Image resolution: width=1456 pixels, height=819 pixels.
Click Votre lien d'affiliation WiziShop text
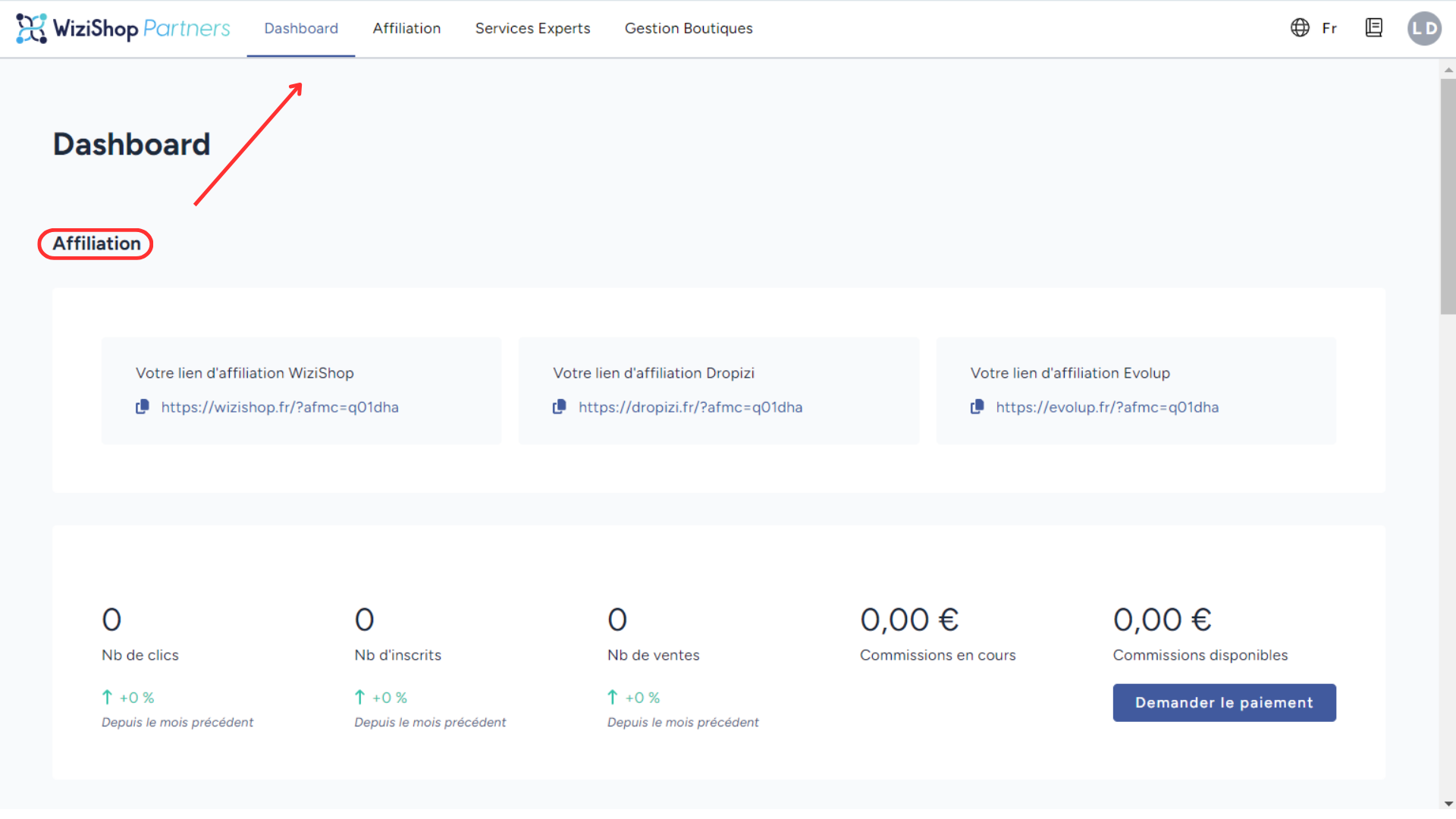coord(244,373)
